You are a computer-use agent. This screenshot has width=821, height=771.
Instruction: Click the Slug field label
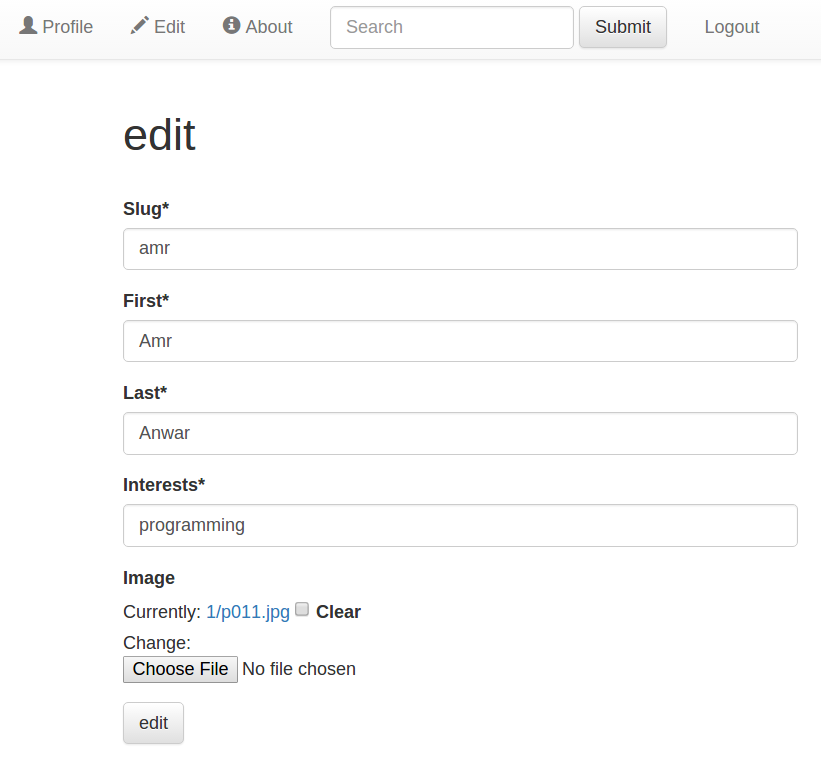tap(146, 209)
